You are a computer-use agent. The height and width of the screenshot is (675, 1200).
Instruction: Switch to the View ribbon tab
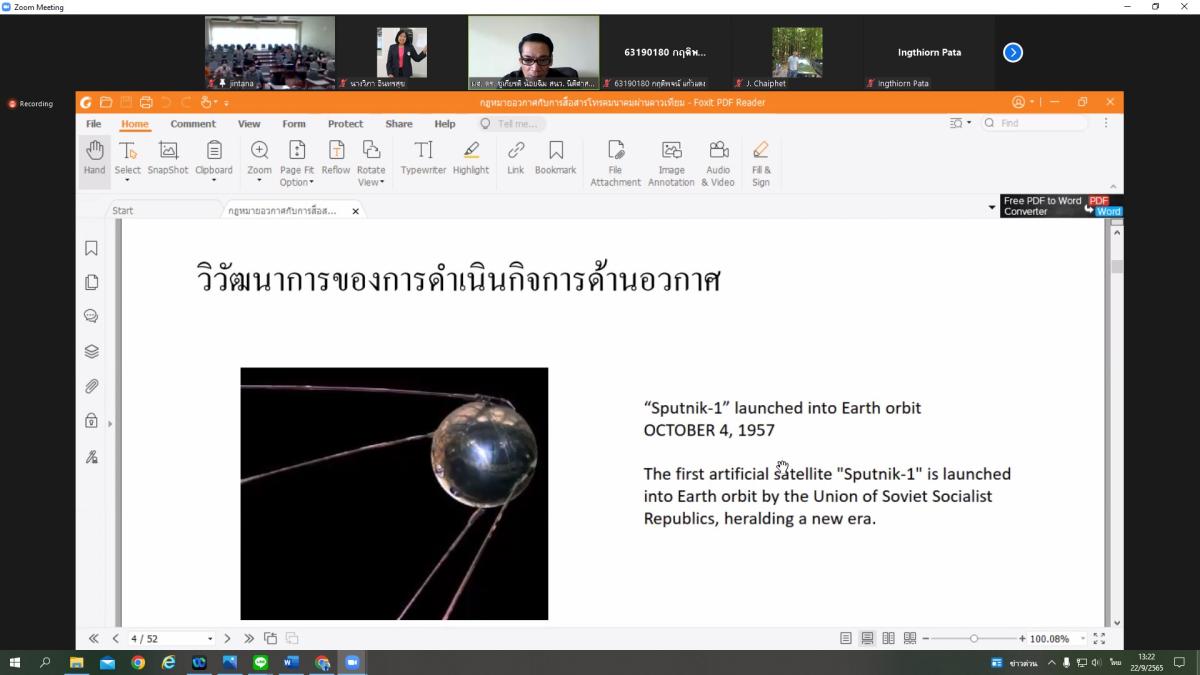click(x=249, y=124)
